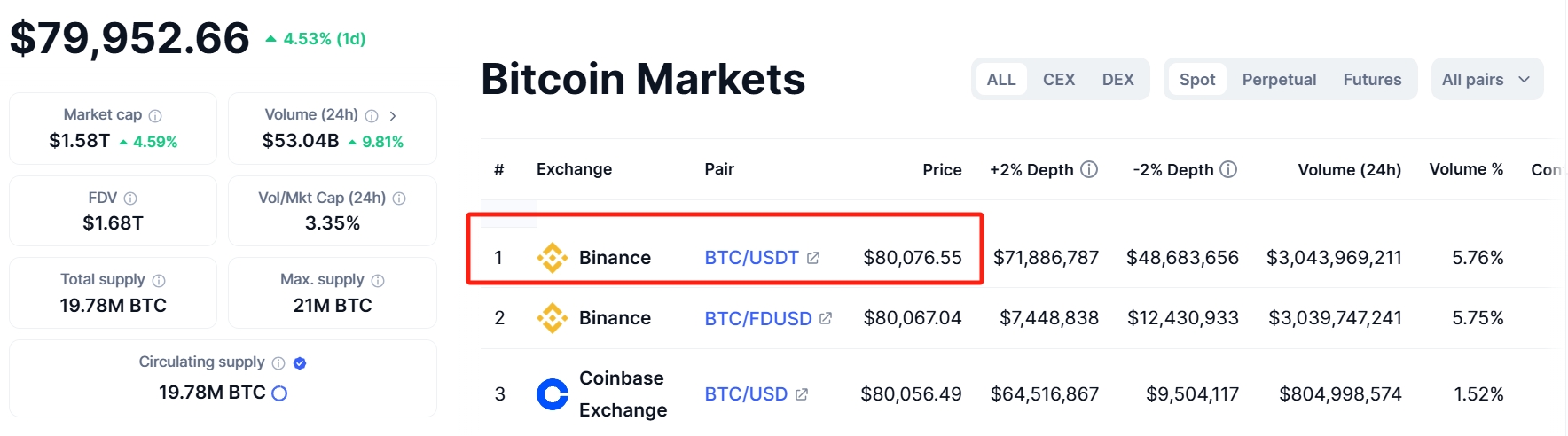Click the verified badge beside Circulating supply
This screenshot has width=1568, height=436.
300,362
